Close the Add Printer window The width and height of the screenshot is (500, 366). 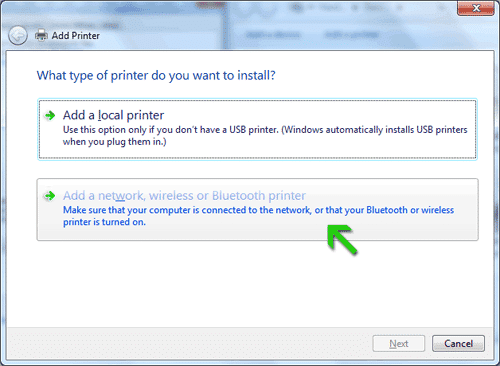pyautogui.click(x=476, y=8)
